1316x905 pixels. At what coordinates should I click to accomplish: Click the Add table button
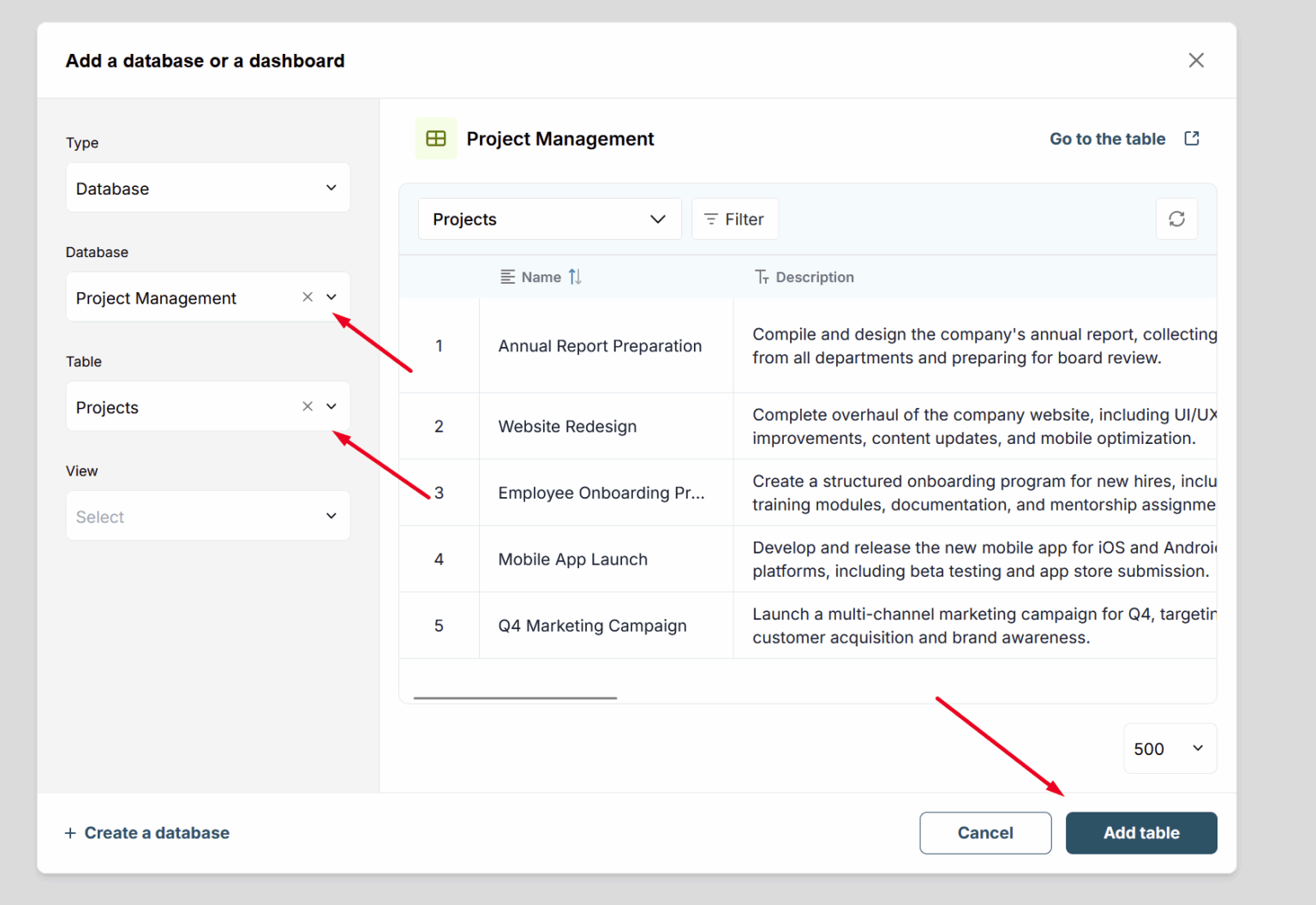coord(1141,832)
